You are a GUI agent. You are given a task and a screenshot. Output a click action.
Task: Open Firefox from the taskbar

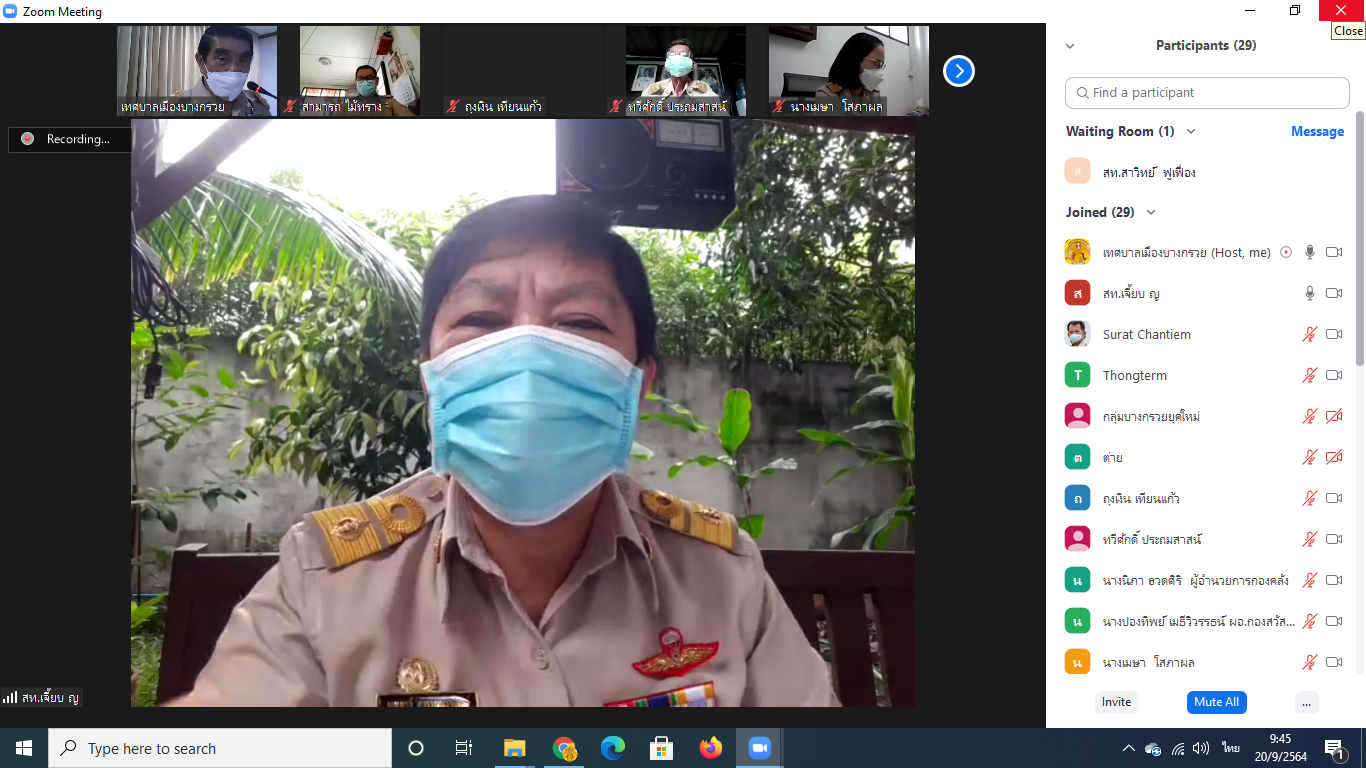[710, 748]
